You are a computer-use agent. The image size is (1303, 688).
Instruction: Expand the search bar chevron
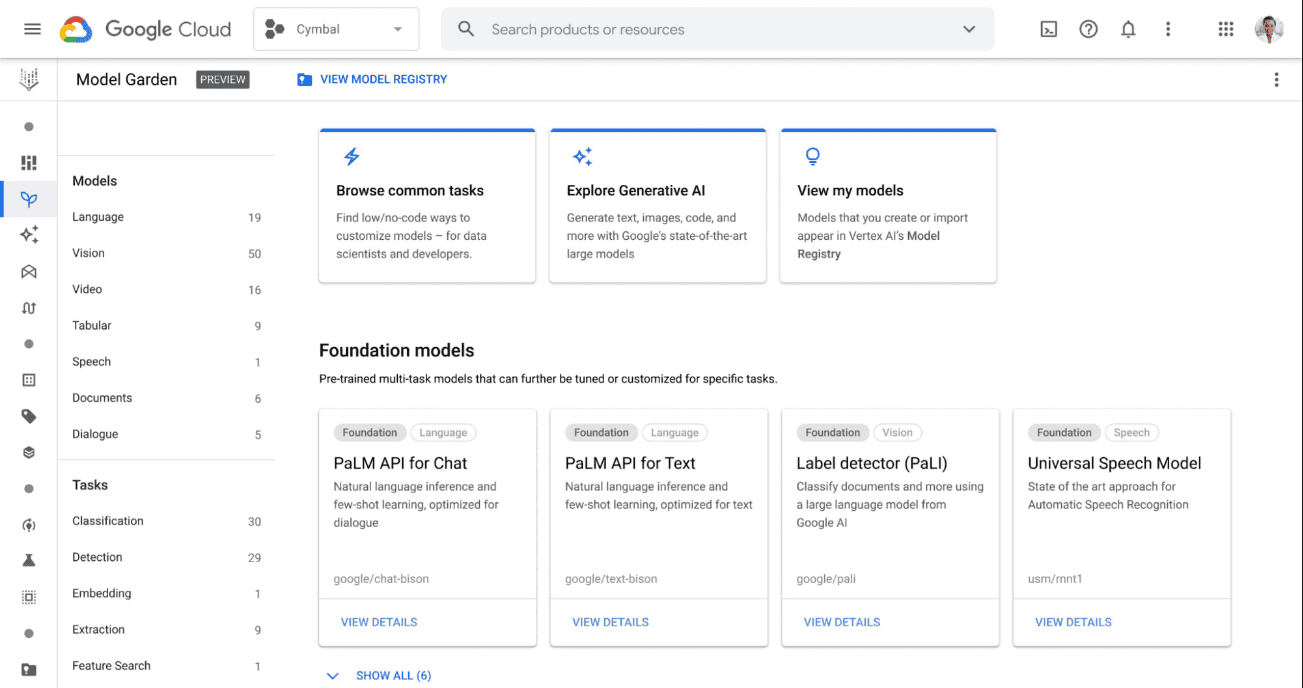point(969,29)
